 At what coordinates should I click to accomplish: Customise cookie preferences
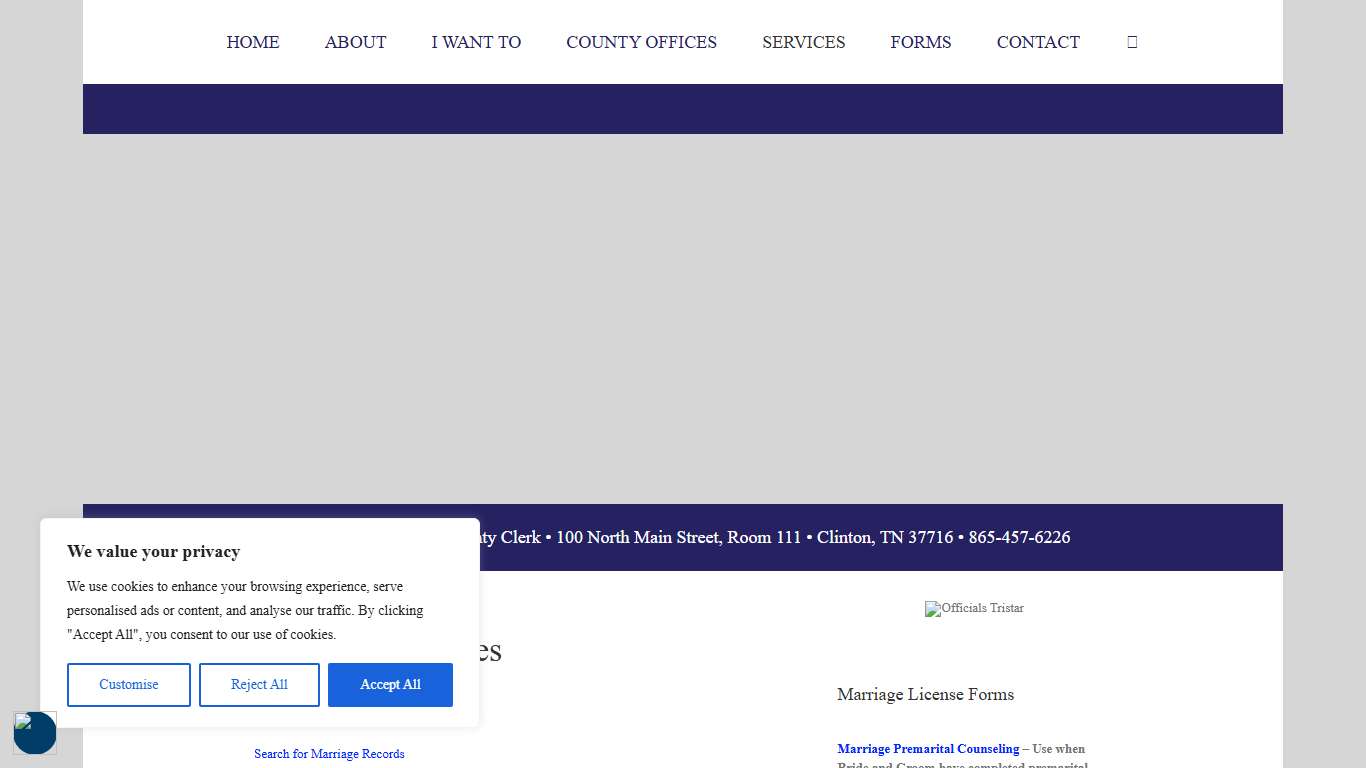pos(128,684)
